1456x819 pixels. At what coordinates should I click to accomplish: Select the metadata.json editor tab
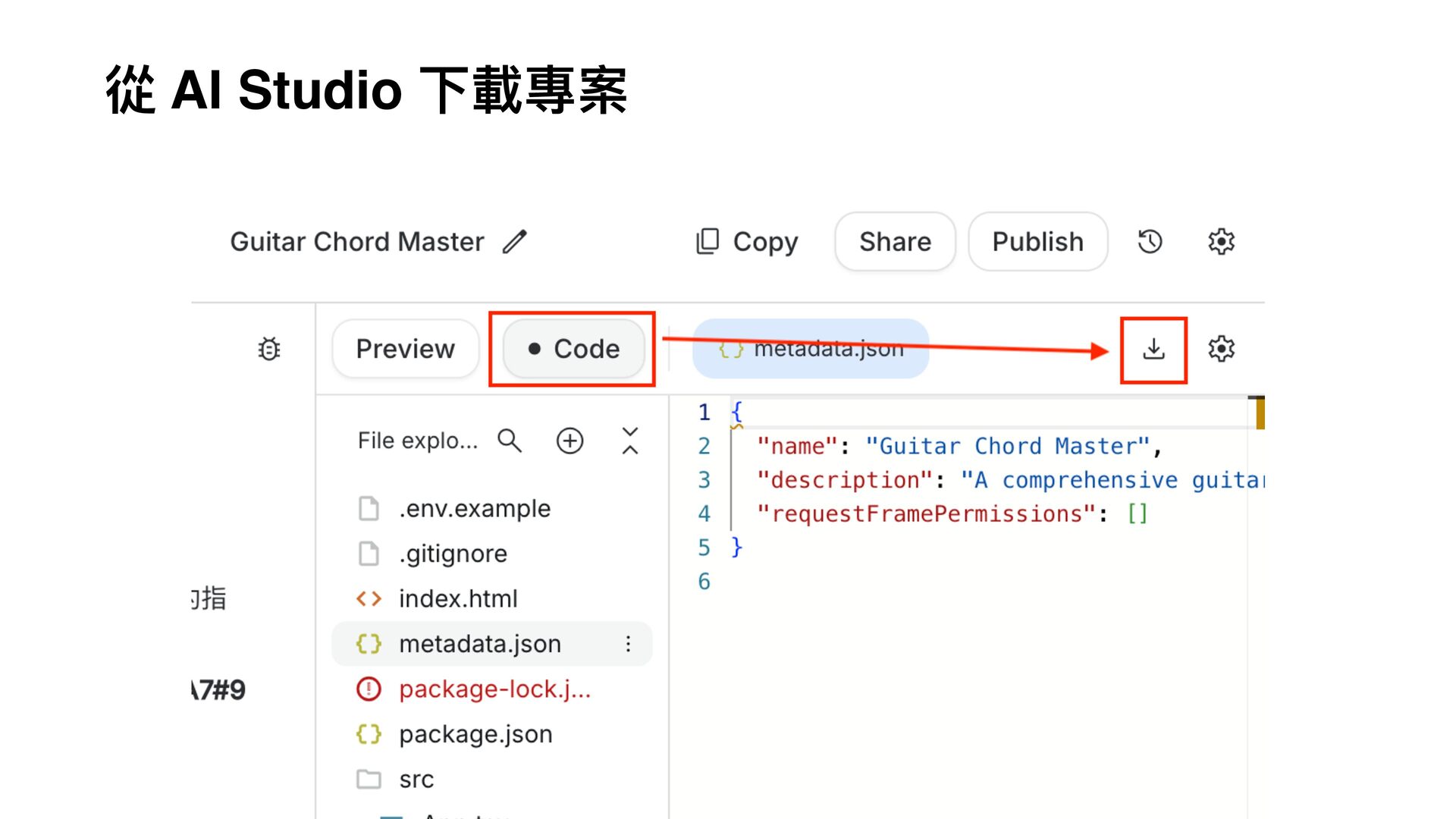pyautogui.click(x=811, y=349)
